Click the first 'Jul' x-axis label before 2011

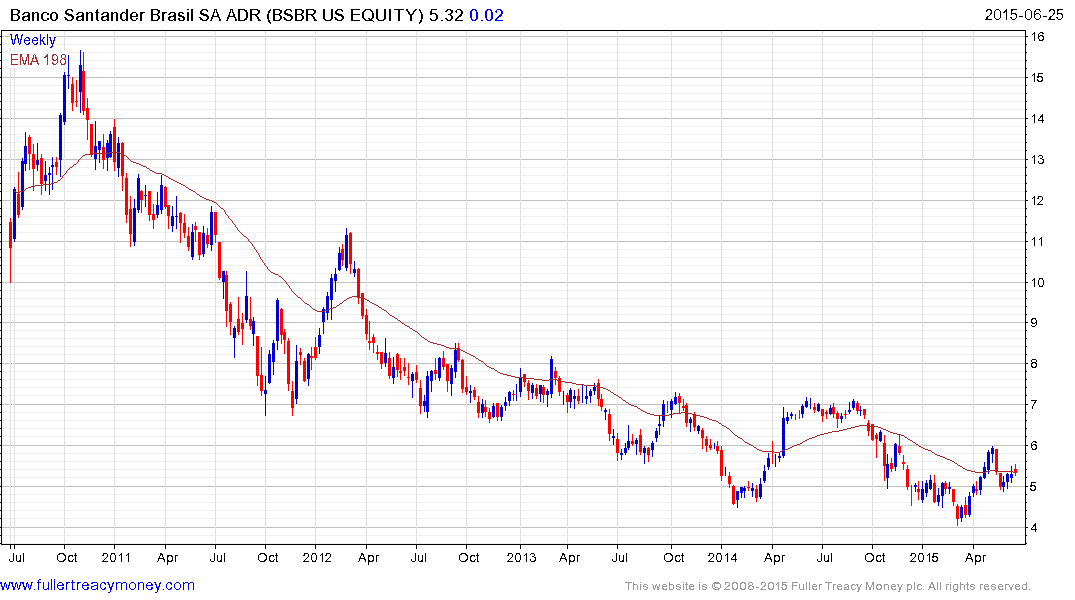pyautogui.click(x=17, y=557)
